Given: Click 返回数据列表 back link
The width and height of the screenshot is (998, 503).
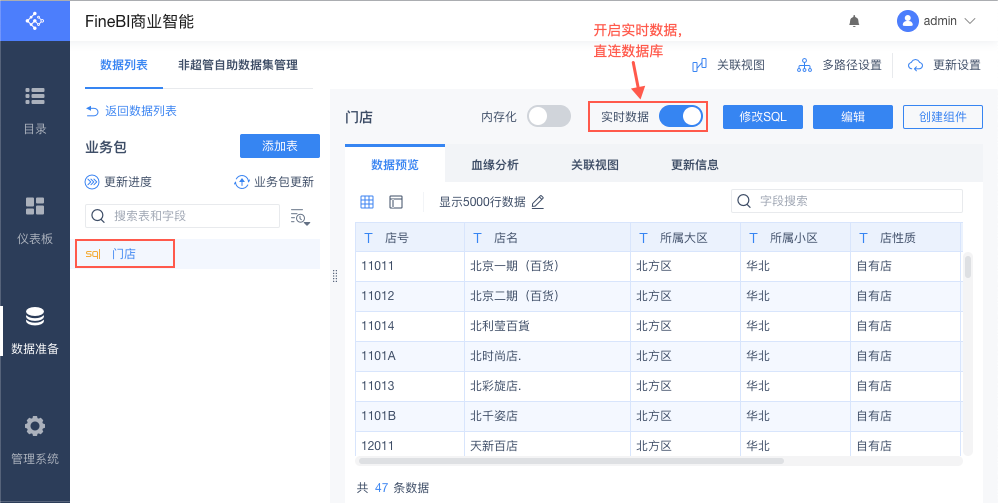Looking at the screenshot, I should tap(132, 111).
